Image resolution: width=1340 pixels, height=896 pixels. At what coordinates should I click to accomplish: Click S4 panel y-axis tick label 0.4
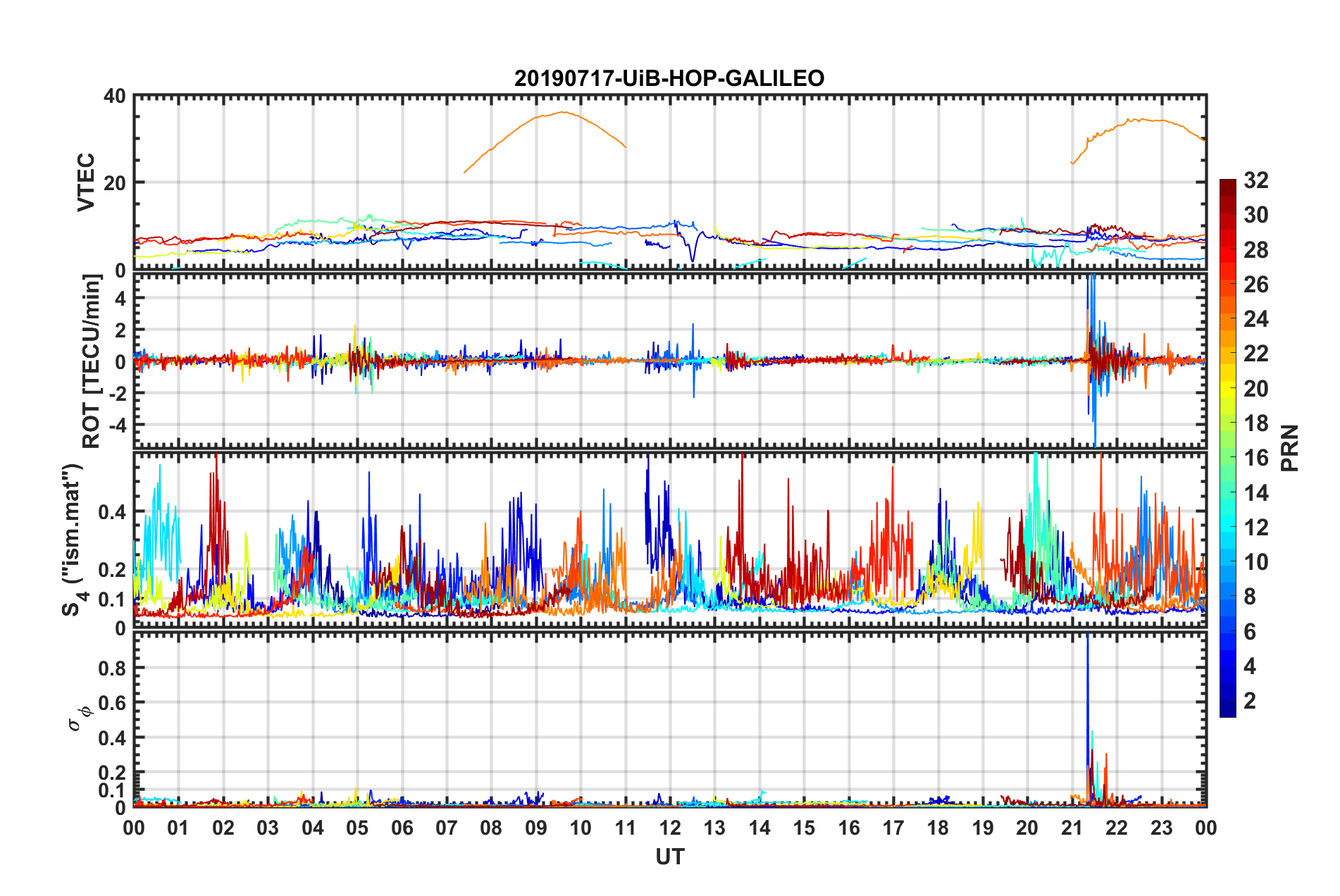coord(112,512)
